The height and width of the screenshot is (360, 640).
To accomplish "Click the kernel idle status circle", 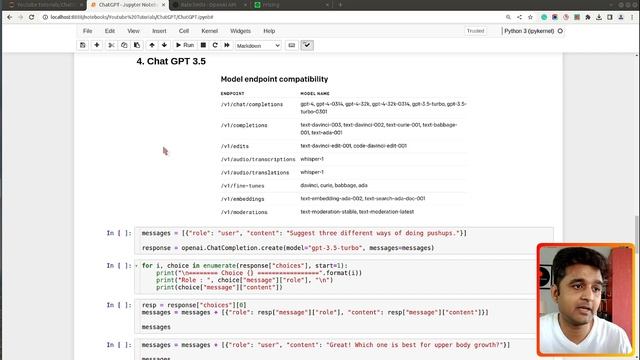I will [560, 31].
